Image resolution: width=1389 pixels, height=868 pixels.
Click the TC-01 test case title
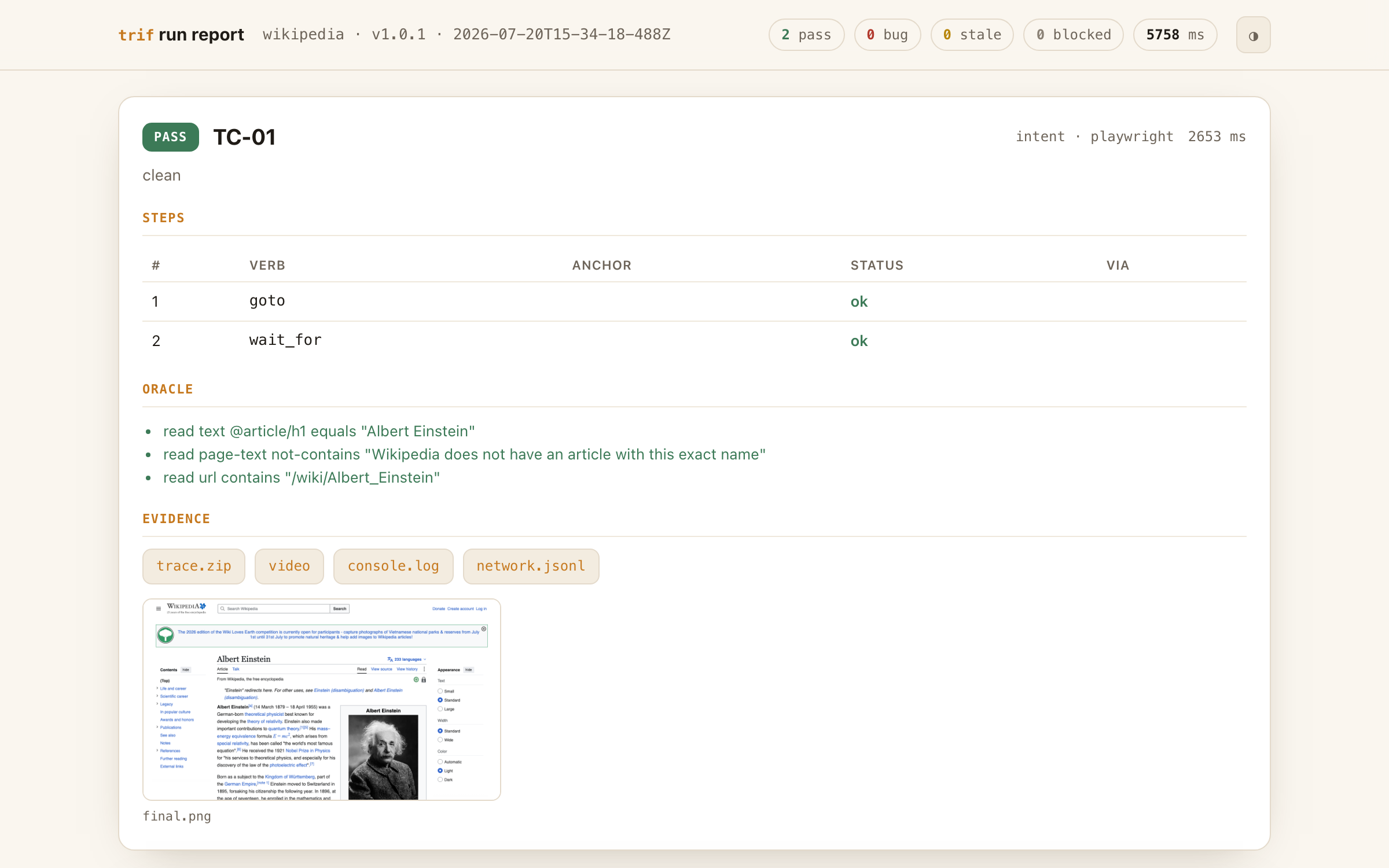click(244, 137)
